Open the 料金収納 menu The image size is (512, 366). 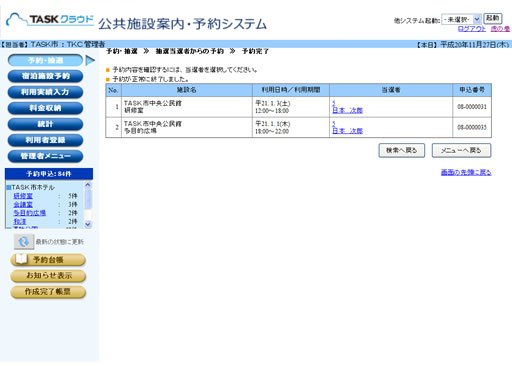(45, 108)
